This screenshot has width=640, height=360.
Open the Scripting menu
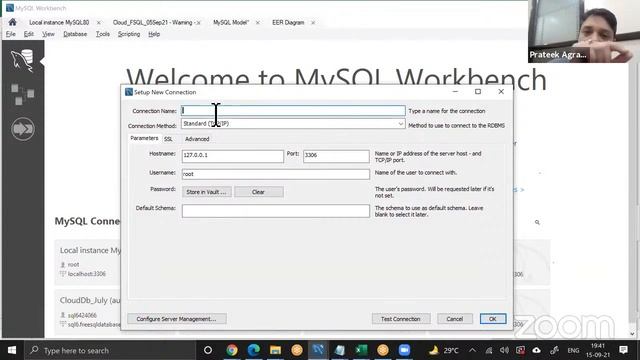click(129, 34)
